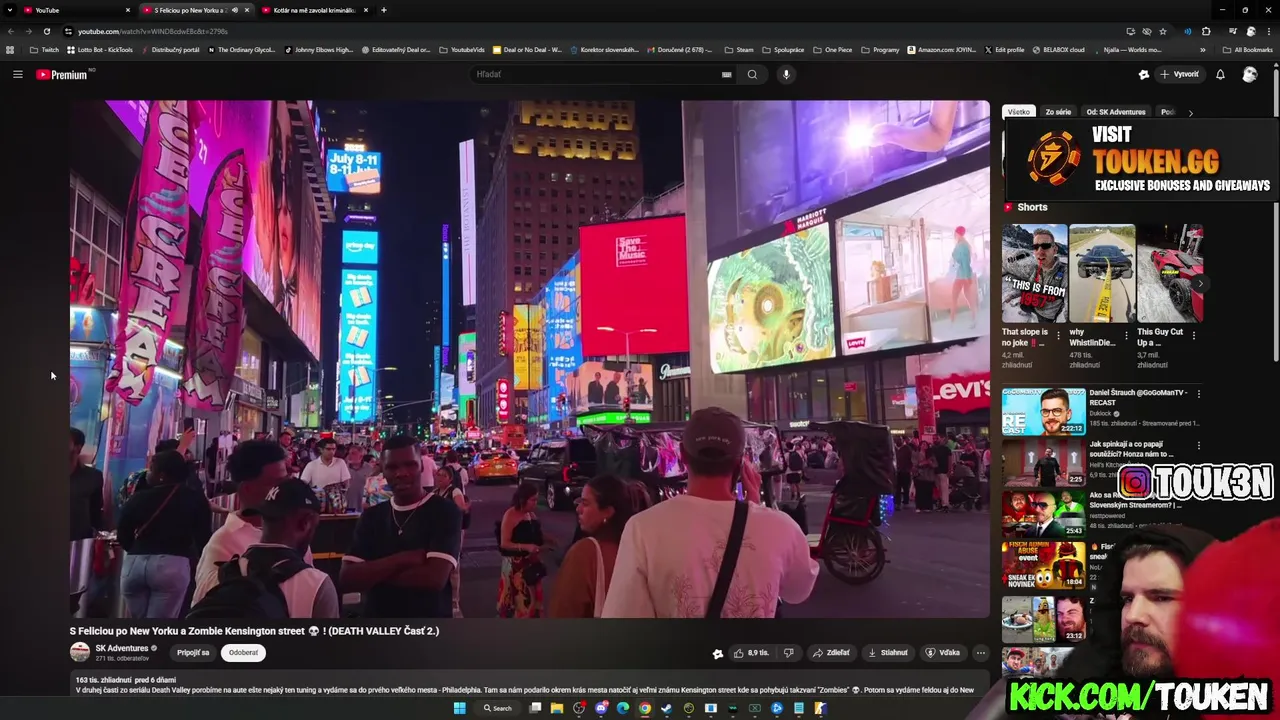Screen dimensions: 1280x720
Task: Click the Odoberať subscribe button
Action: (x=243, y=653)
